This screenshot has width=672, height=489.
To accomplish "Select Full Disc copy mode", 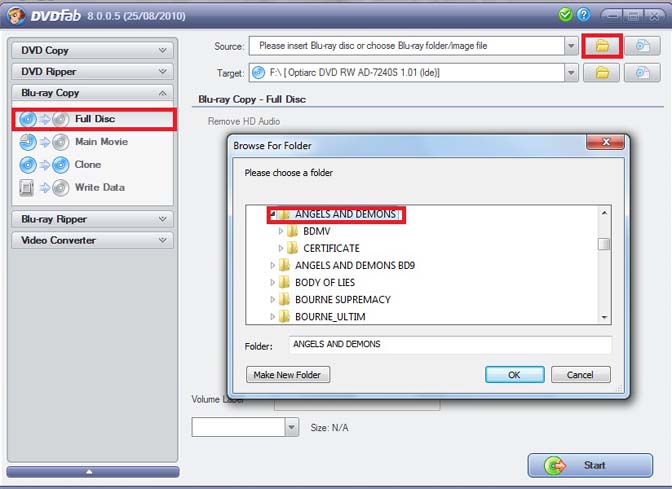I will tap(94, 119).
